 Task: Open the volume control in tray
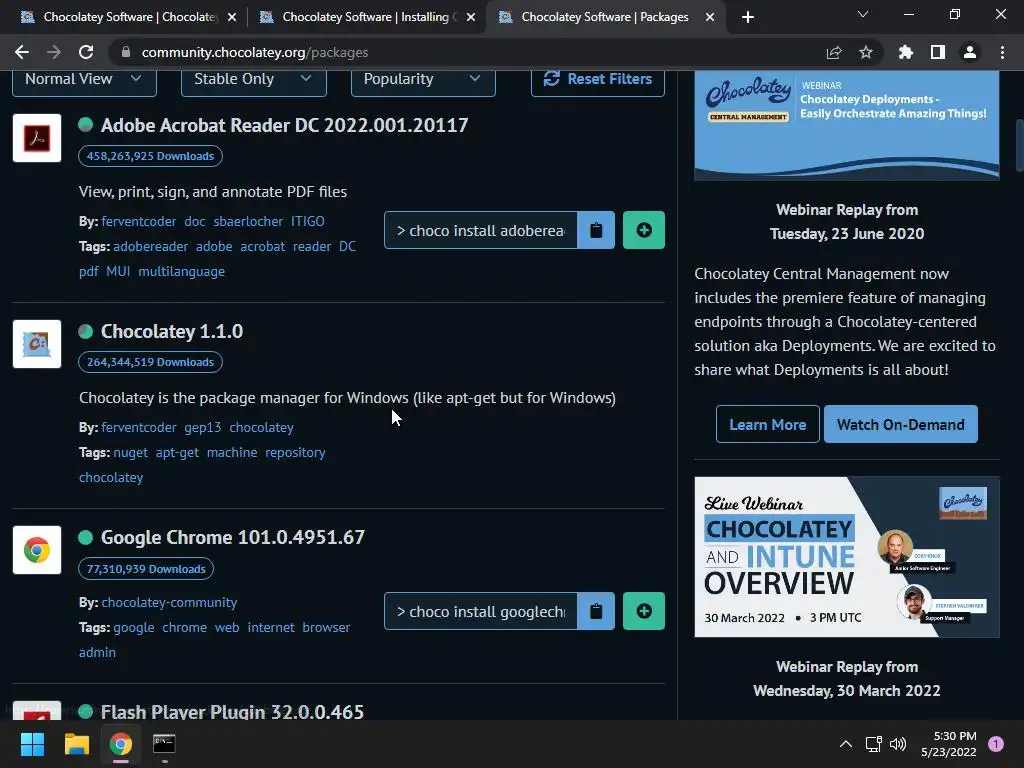(x=898, y=744)
